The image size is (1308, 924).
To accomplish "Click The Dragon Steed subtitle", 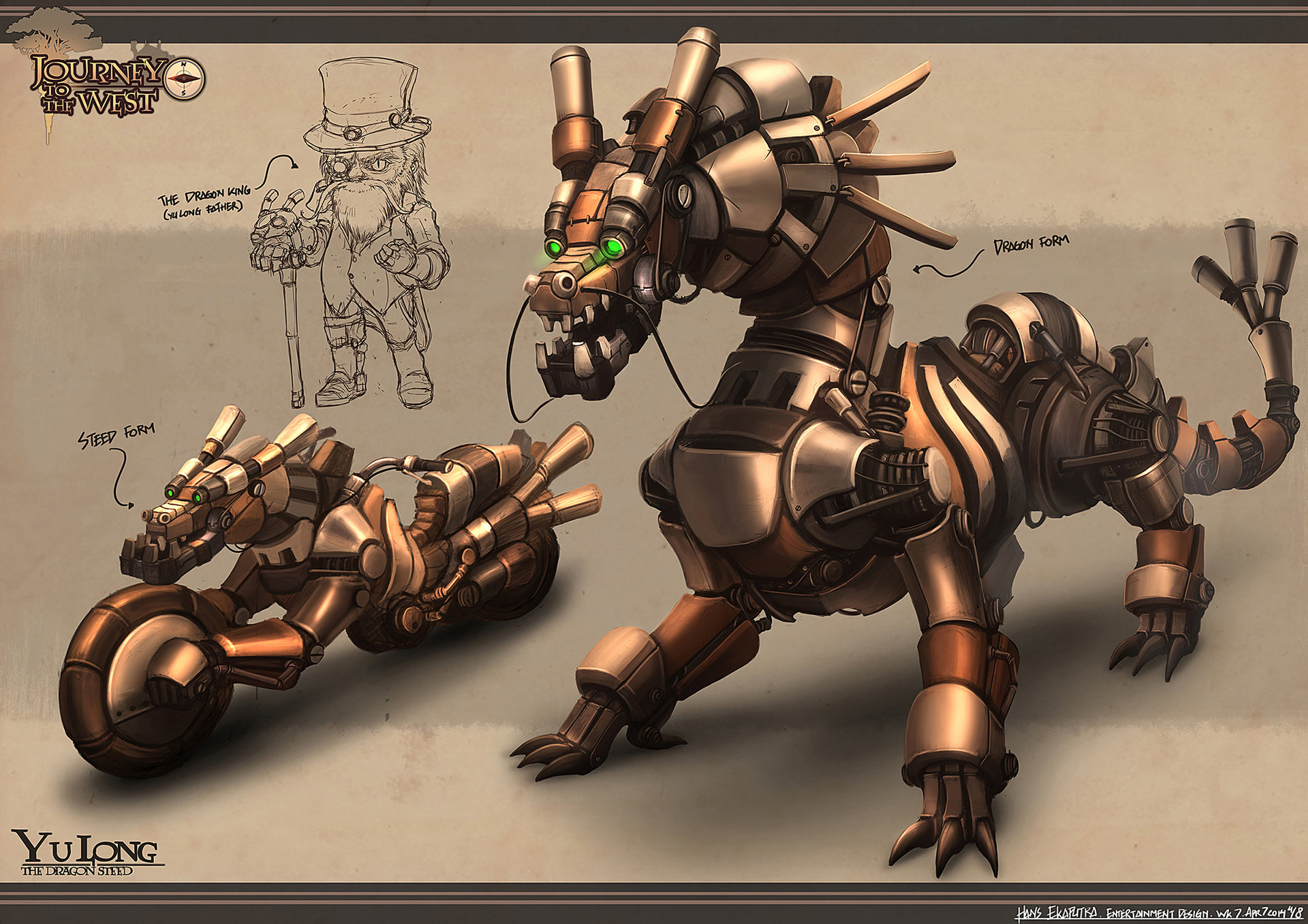I will click(x=77, y=871).
